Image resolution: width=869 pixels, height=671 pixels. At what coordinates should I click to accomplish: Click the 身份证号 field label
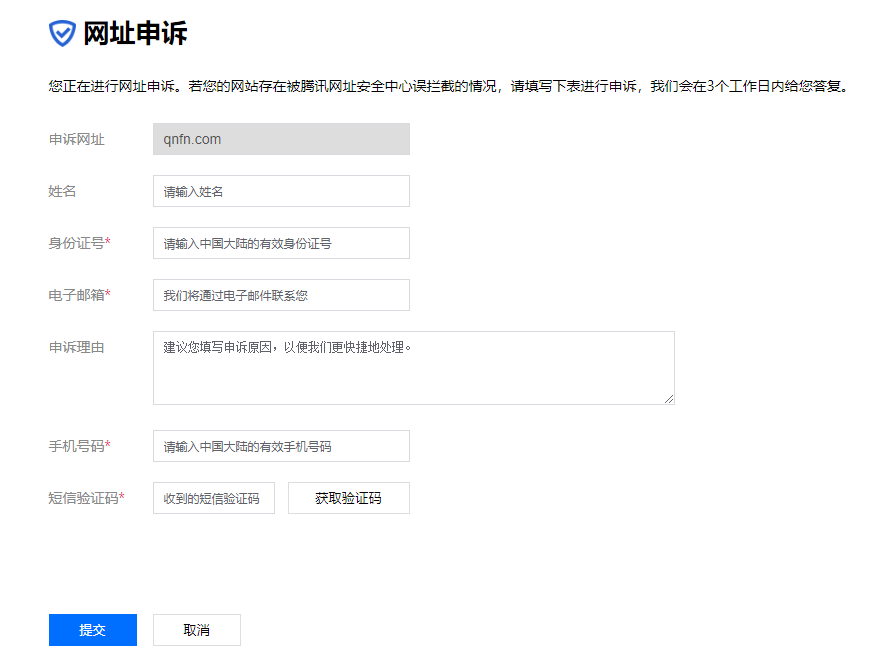(79, 243)
